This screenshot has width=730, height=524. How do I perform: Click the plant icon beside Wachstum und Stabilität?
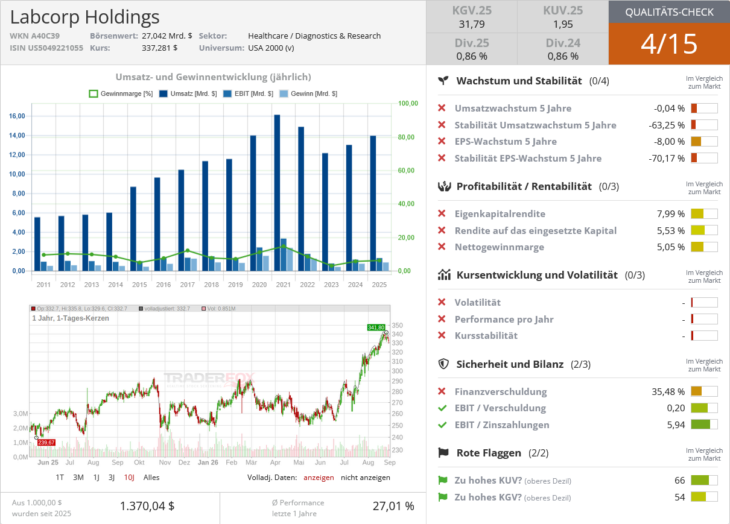tap(443, 81)
